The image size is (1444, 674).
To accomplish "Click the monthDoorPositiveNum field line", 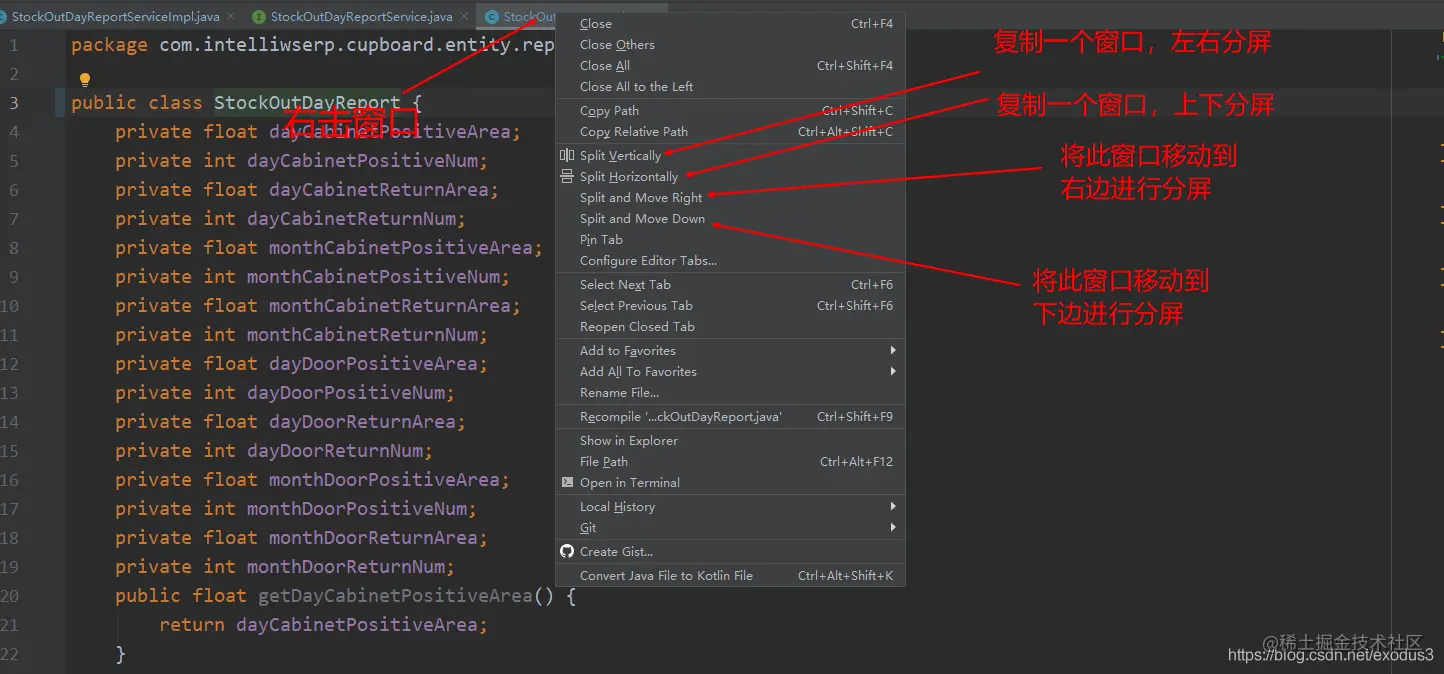I will coord(296,509).
